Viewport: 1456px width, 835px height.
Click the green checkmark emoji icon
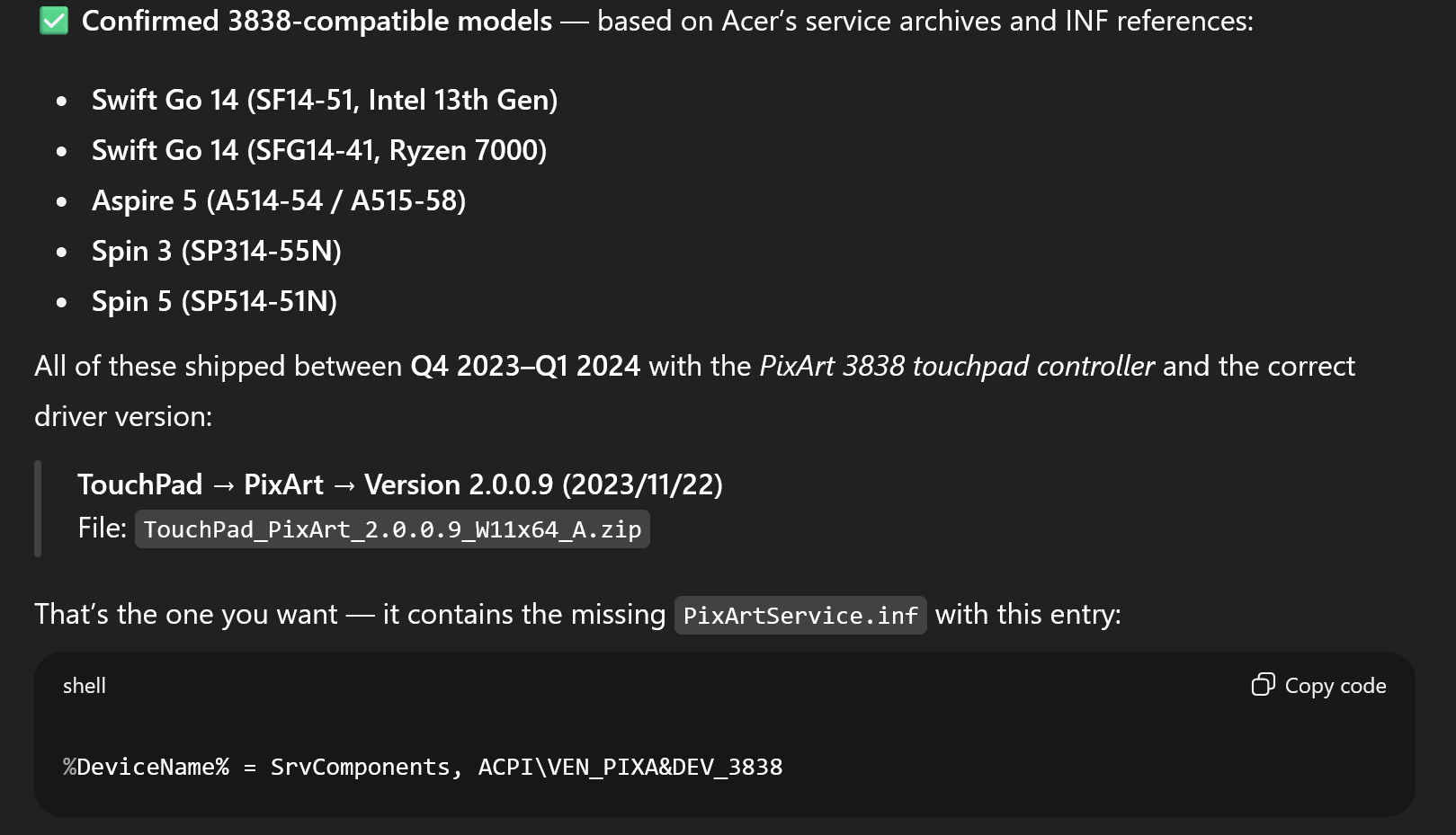[x=54, y=21]
